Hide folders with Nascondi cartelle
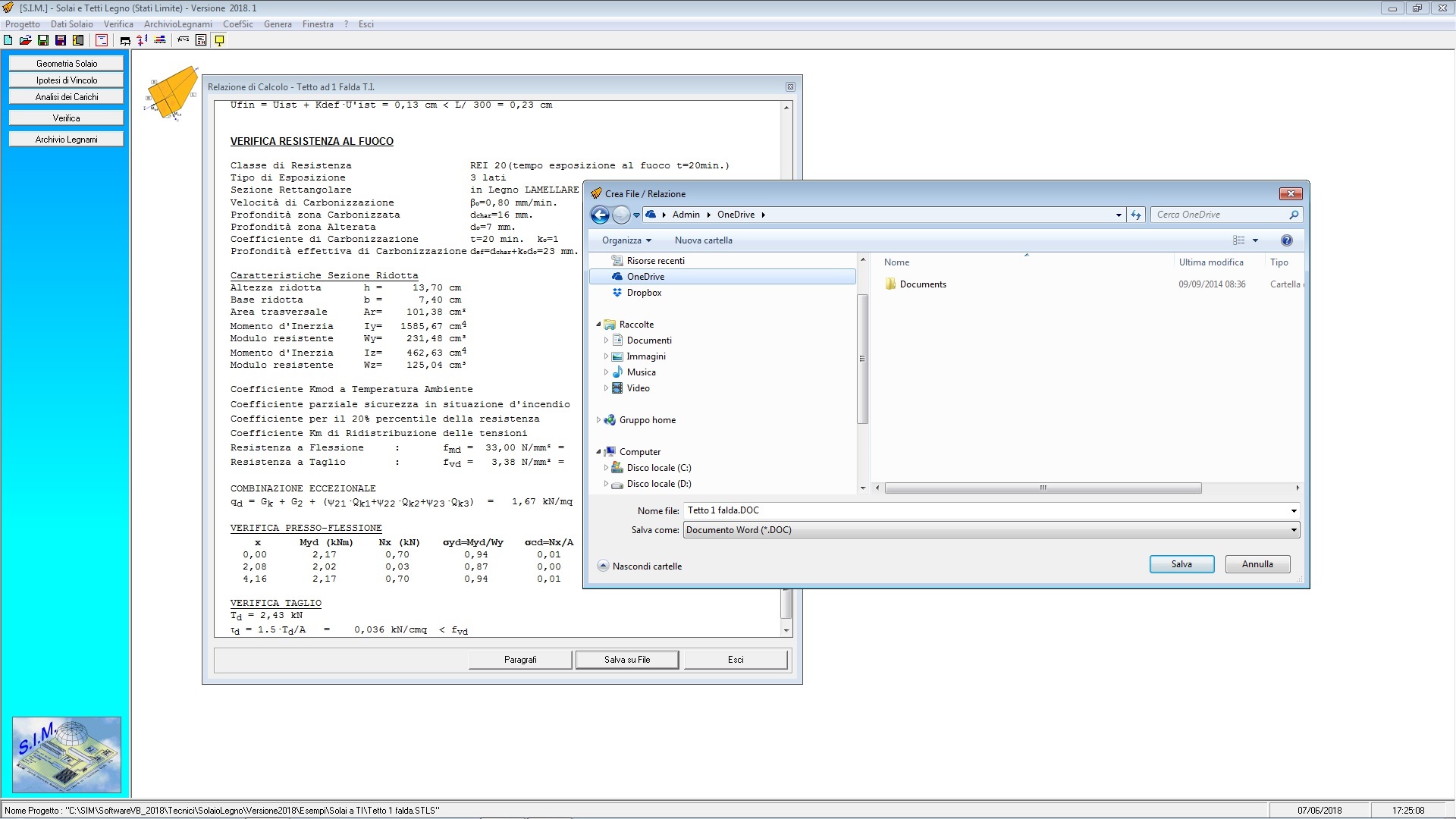The width and height of the screenshot is (1456, 819). click(640, 566)
